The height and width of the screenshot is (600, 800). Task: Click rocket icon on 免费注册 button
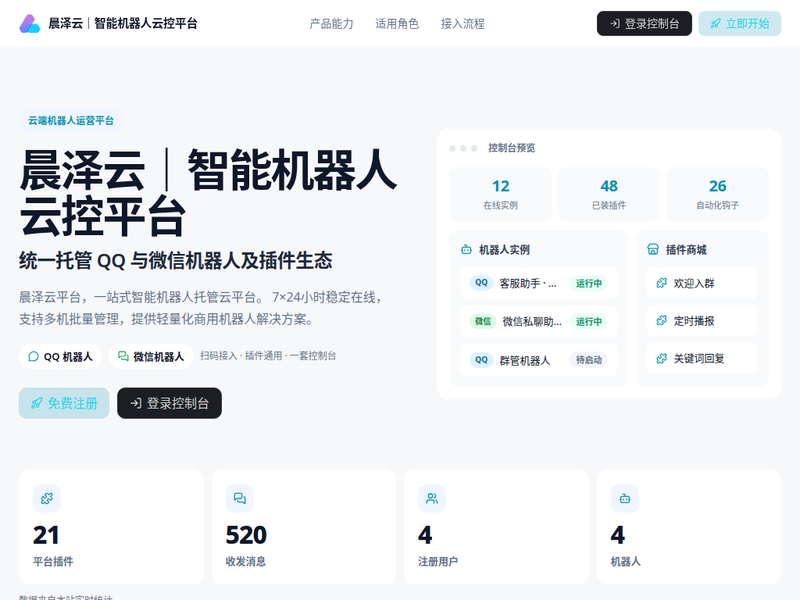(x=36, y=403)
